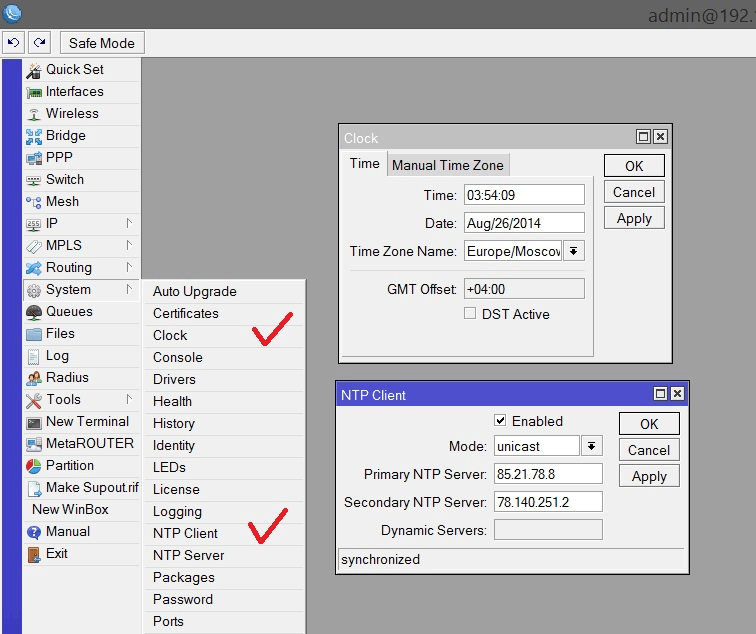Toggle the DST Active checkbox

click(x=470, y=313)
